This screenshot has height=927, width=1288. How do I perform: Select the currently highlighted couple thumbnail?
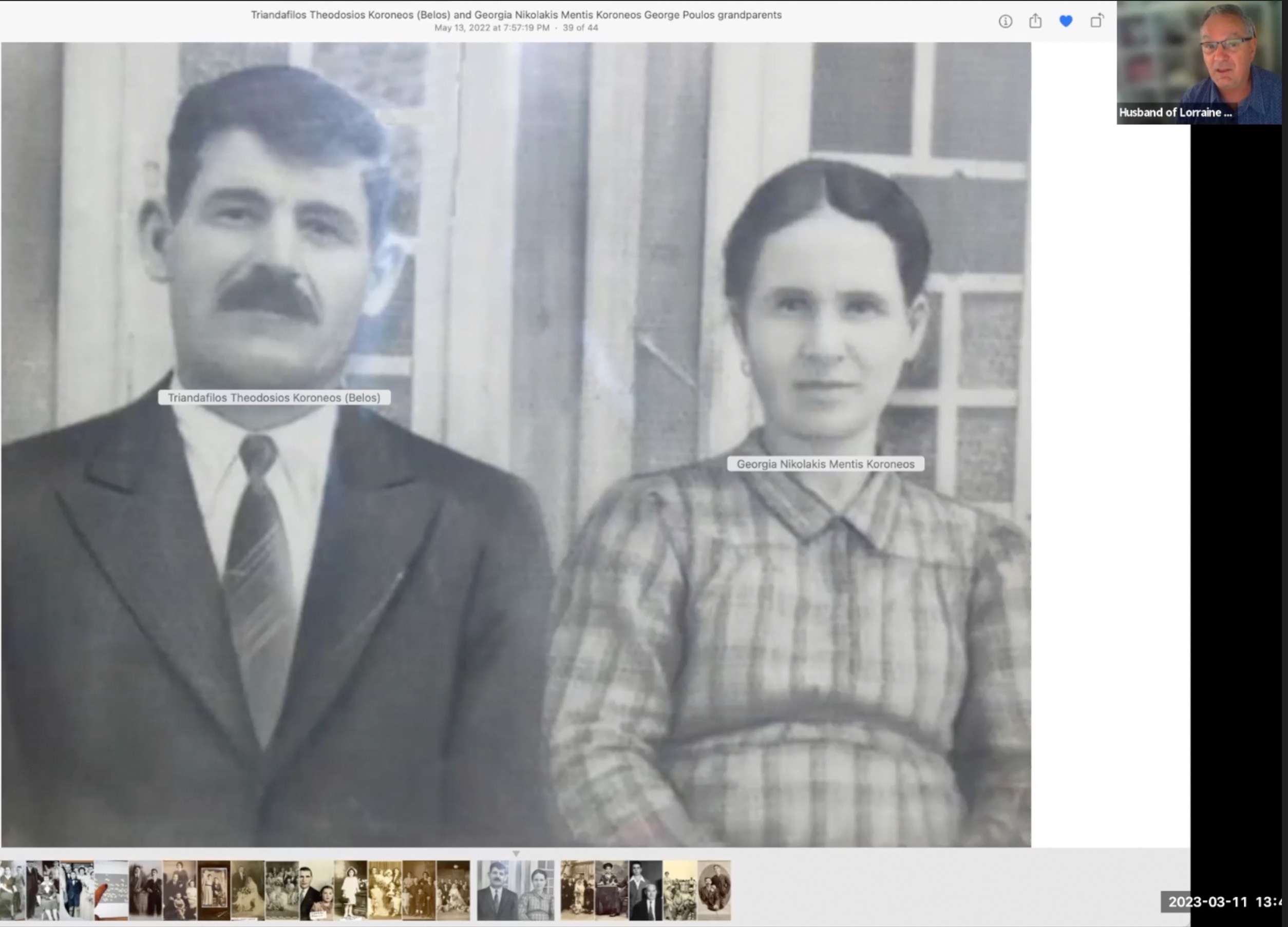point(515,890)
